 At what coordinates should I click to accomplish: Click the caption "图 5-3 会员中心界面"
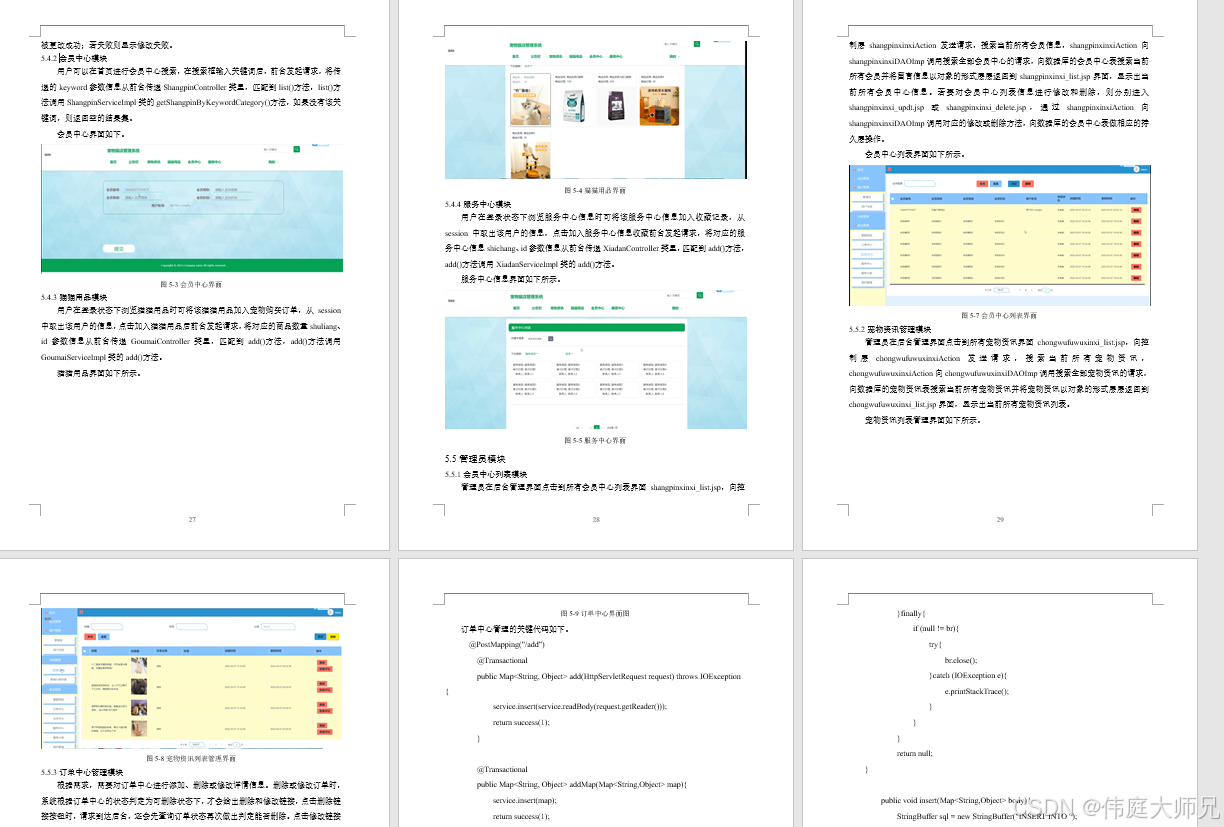[x=192, y=284]
